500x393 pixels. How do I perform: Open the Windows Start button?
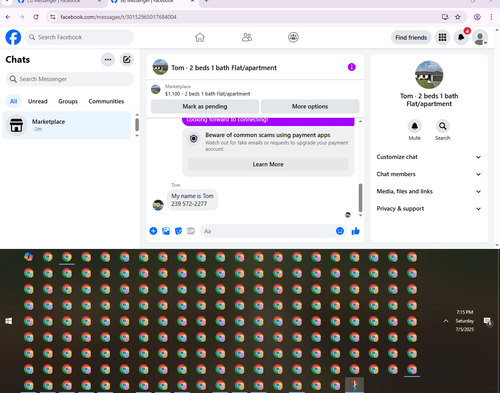pyautogui.click(x=9, y=321)
